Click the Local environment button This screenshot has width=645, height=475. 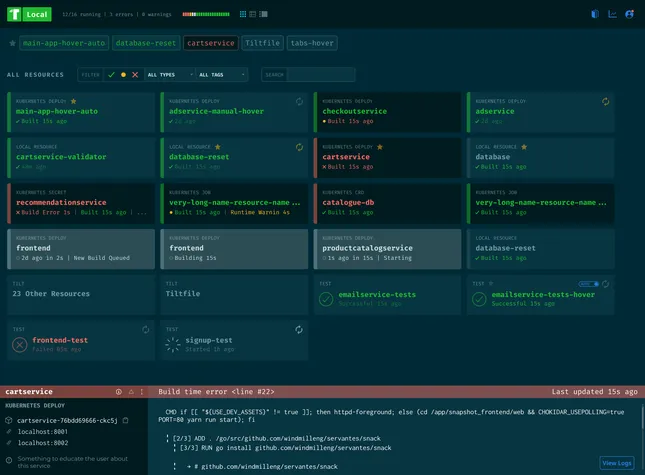37,14
